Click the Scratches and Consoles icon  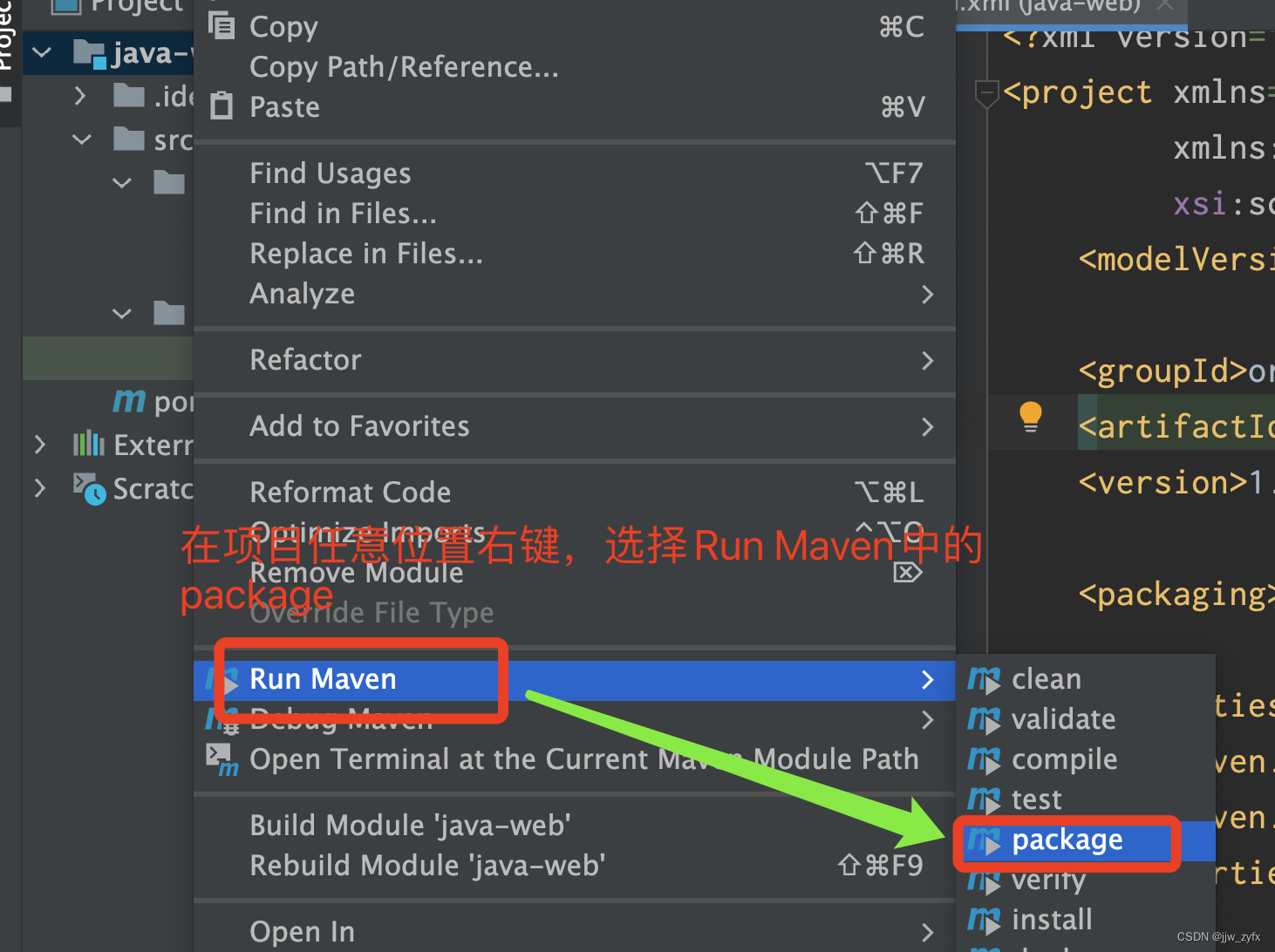[89, 488]
